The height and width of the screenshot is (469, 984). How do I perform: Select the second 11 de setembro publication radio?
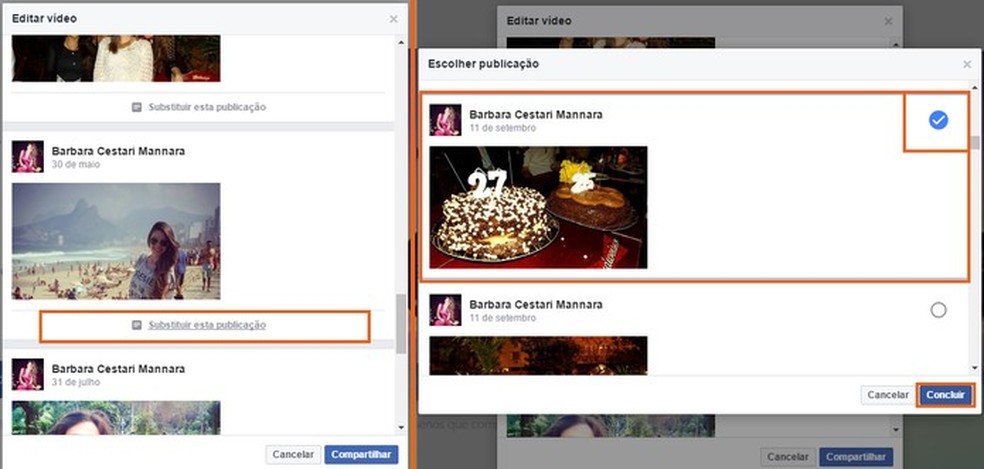(938, 310)
